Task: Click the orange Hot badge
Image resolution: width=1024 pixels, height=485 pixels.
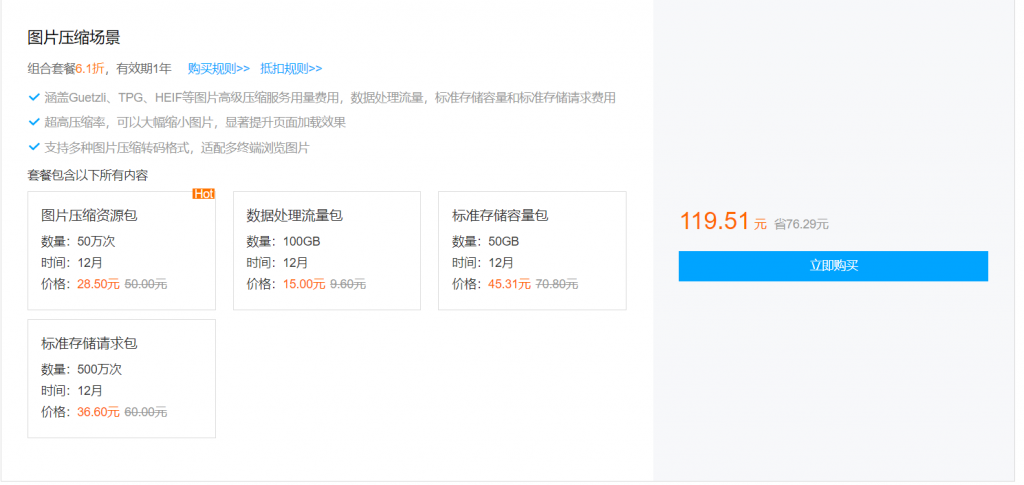Action: pyautogui.click(x=203, y=194)
